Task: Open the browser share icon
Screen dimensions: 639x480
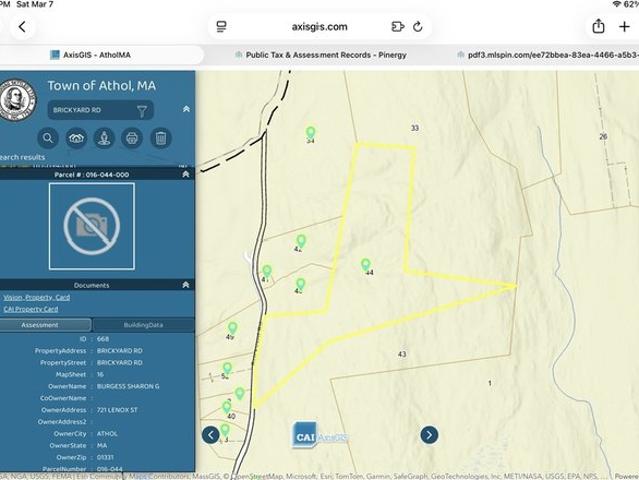Action: (x=598, y=27)
